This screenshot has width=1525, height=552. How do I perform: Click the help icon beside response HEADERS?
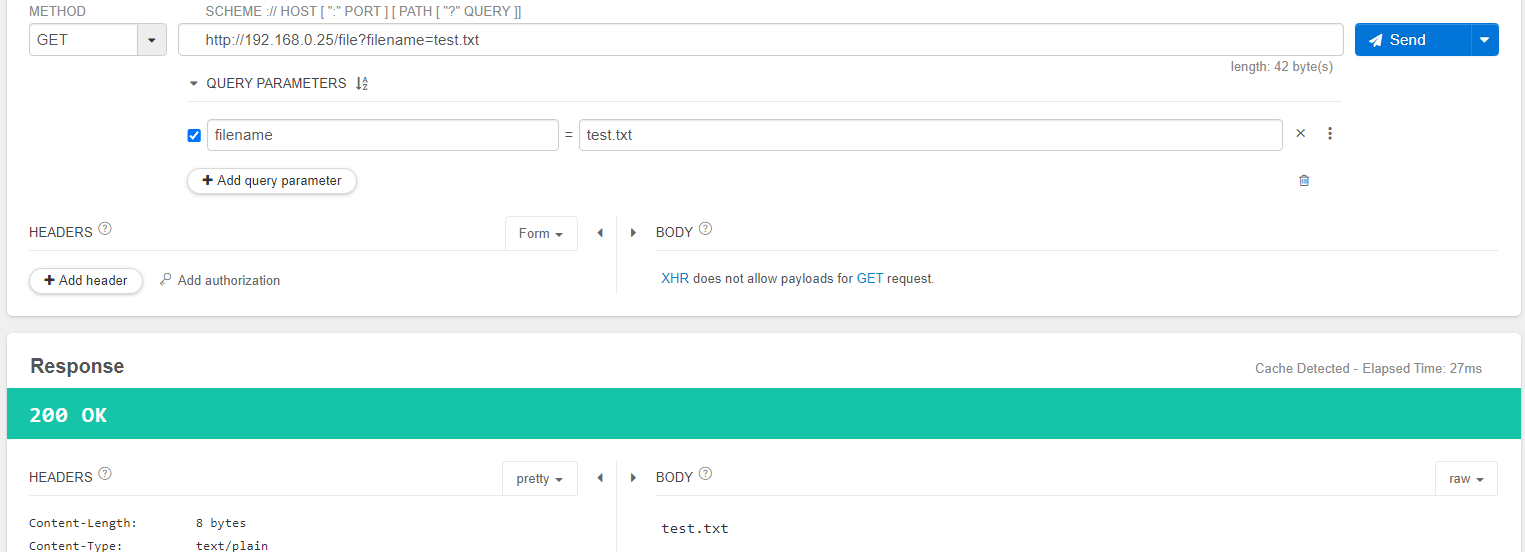(105, 474)
